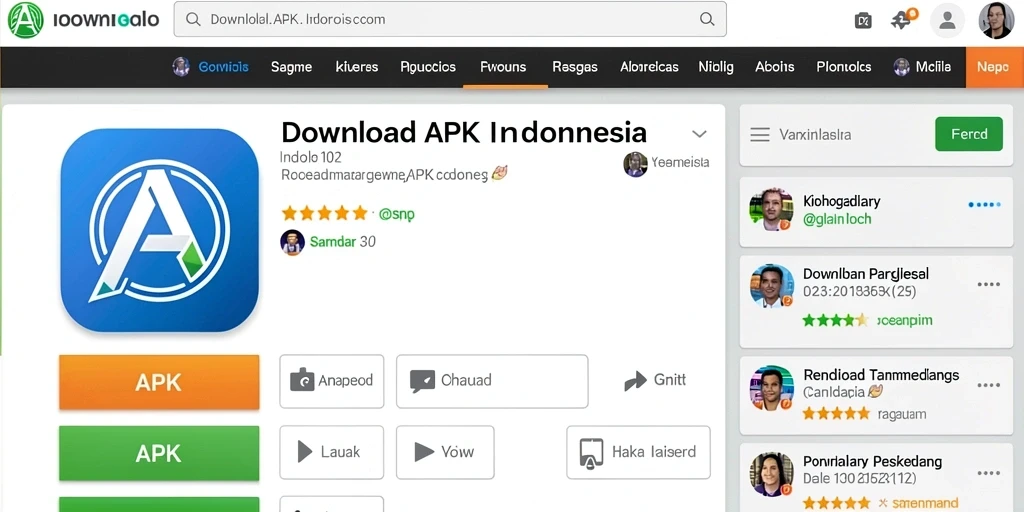Click the green Fercd button
The height and width of the screenshot is (512, 1024).
click(968, 134)
